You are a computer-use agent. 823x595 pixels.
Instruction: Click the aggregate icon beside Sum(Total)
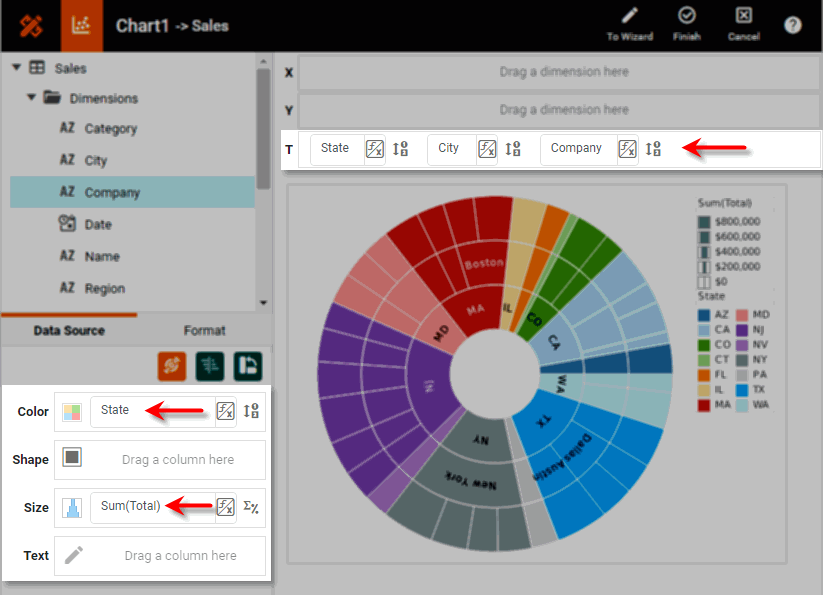251,507
